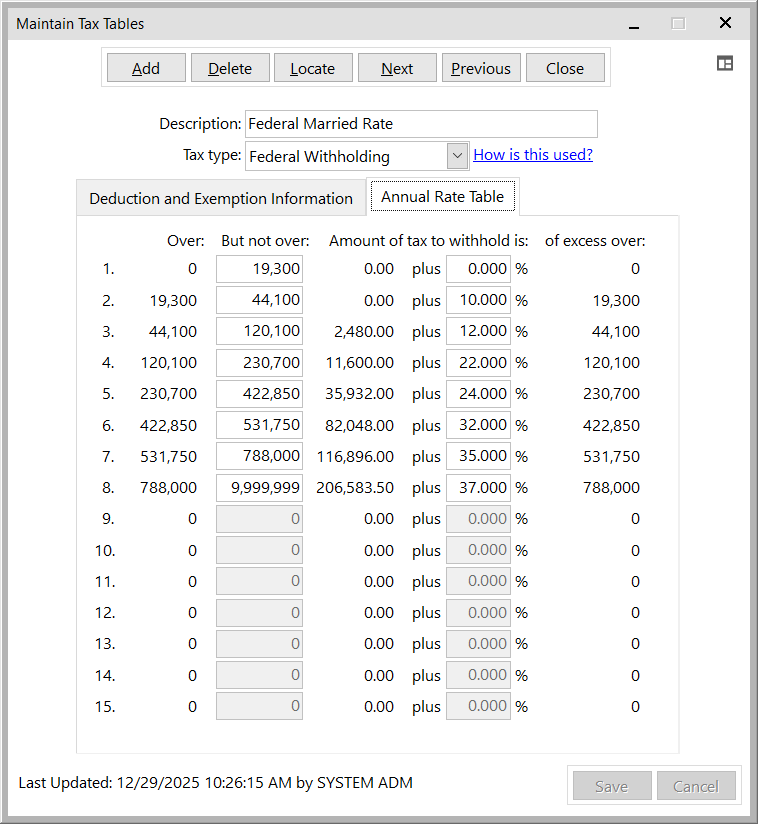758x824 pixels.
Task: Switch to Deduction and Exemption Information tab
Action: 221,198
